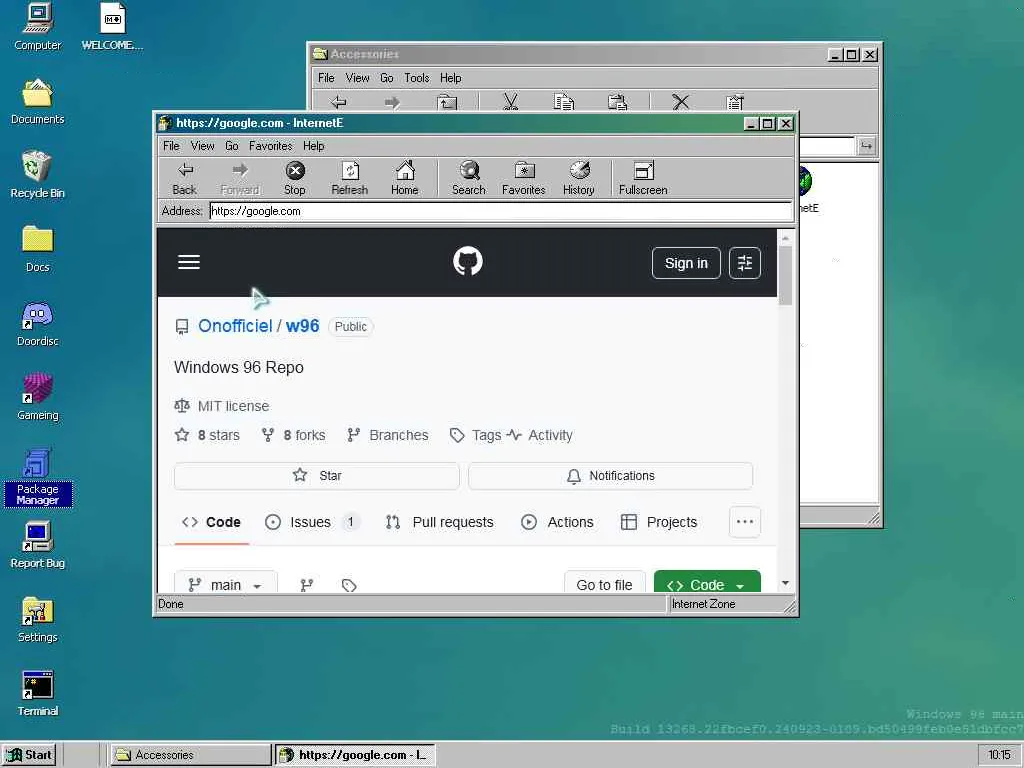Viewport: 1024px width, 768px height.
Task: Open the Branches link
Action: point(387,435)
